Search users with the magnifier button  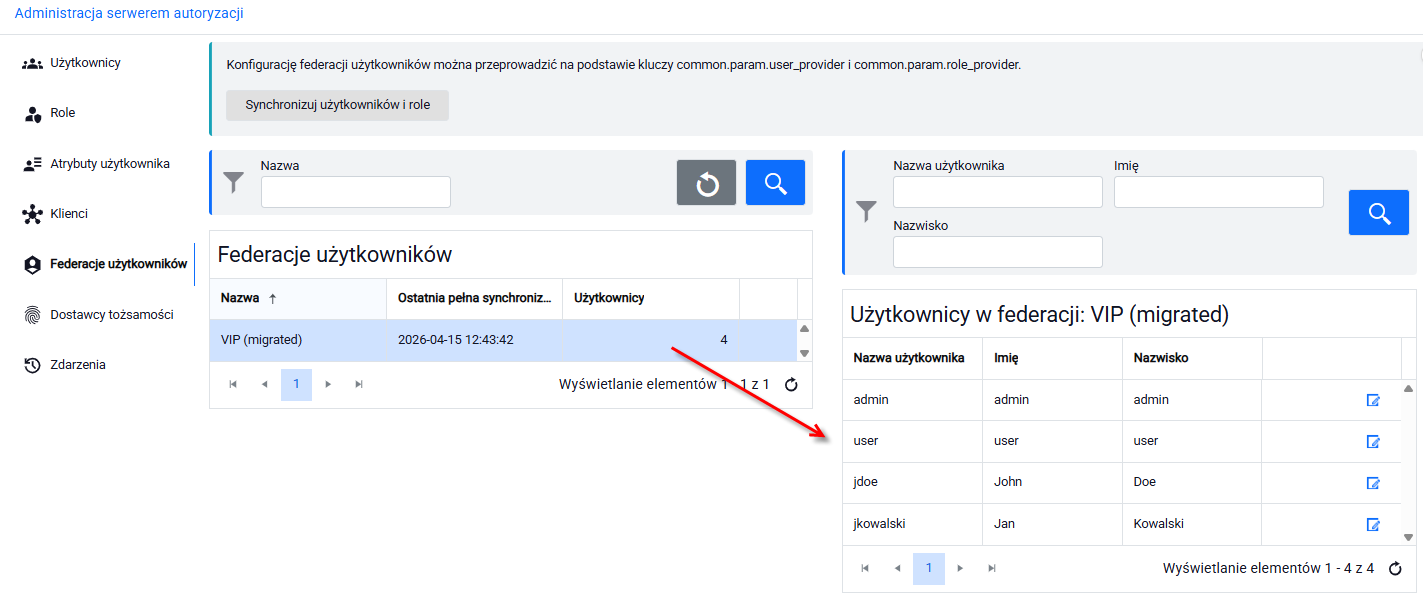click(1379, 213)
